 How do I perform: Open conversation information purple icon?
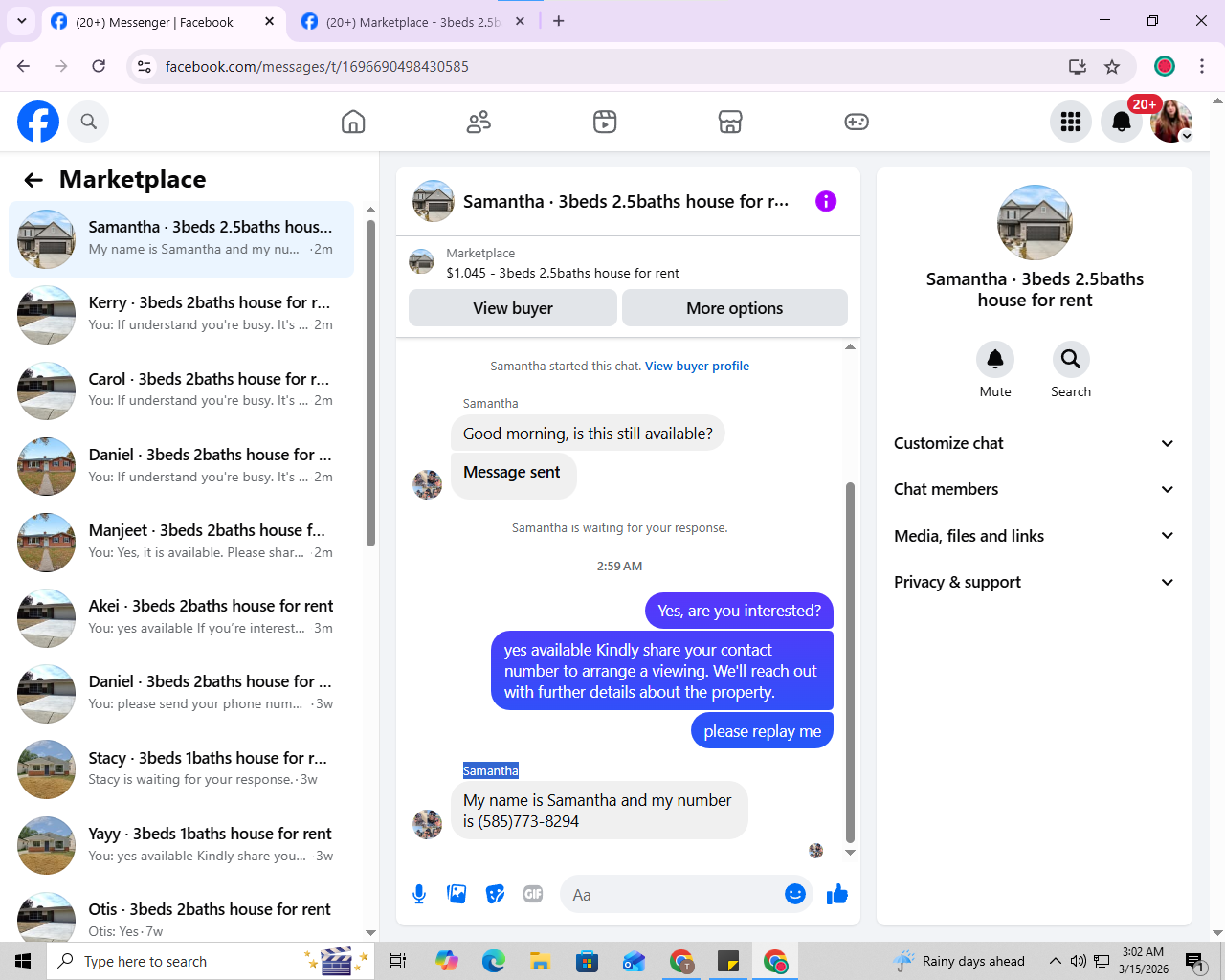(826, 201)
